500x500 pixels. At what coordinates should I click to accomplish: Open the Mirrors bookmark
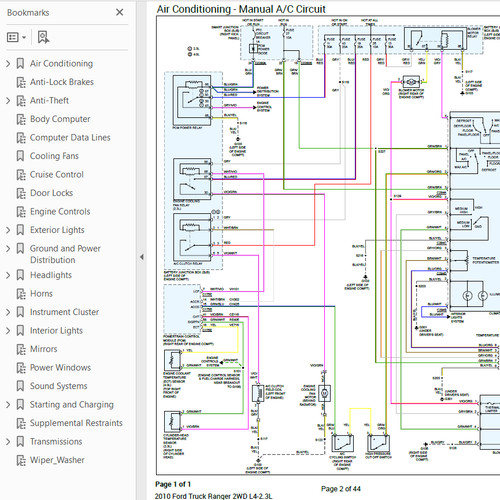(43, 349)
